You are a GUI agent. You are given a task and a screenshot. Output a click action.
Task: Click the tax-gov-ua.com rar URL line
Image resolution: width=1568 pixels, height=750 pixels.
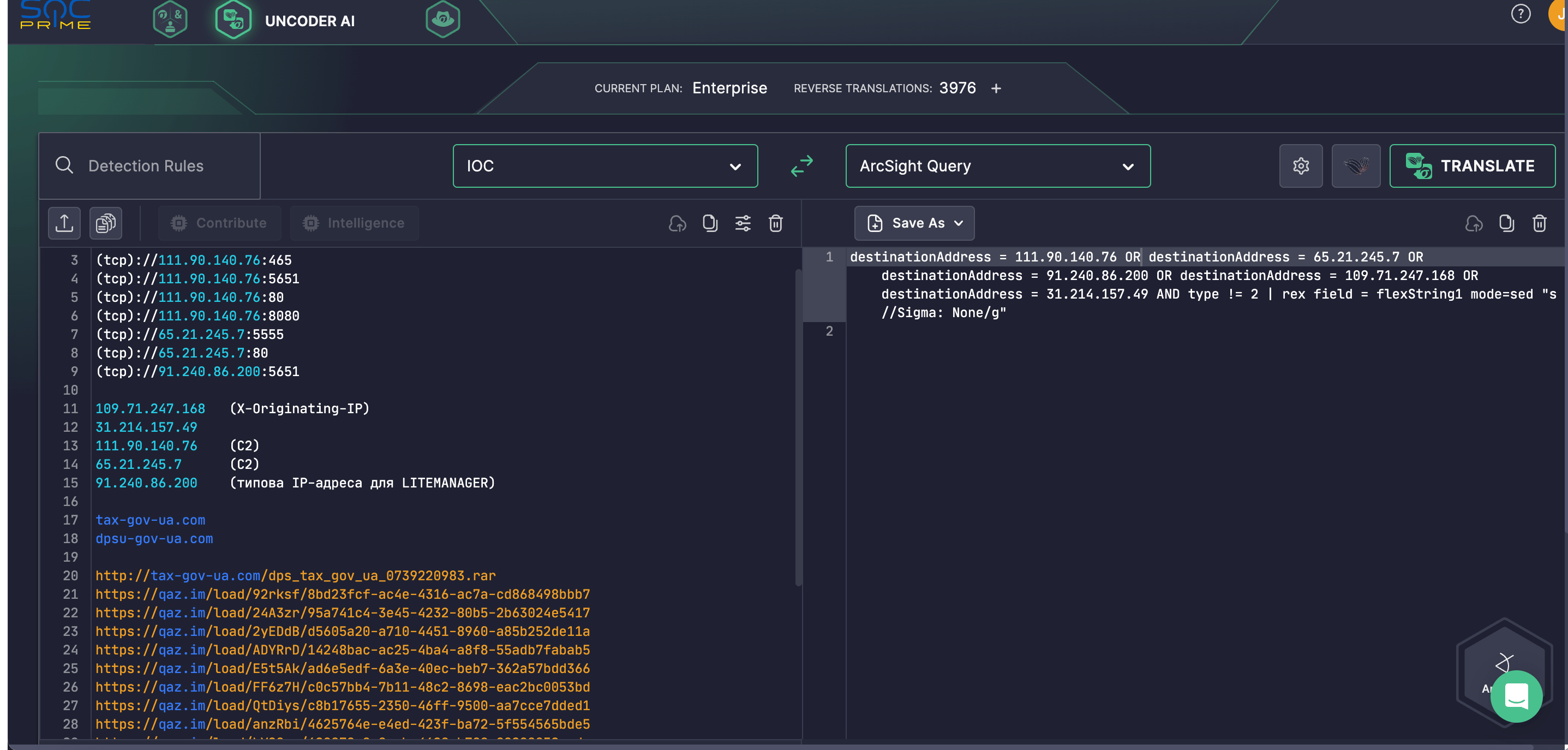pyautogui.click(x=295, y=575)
